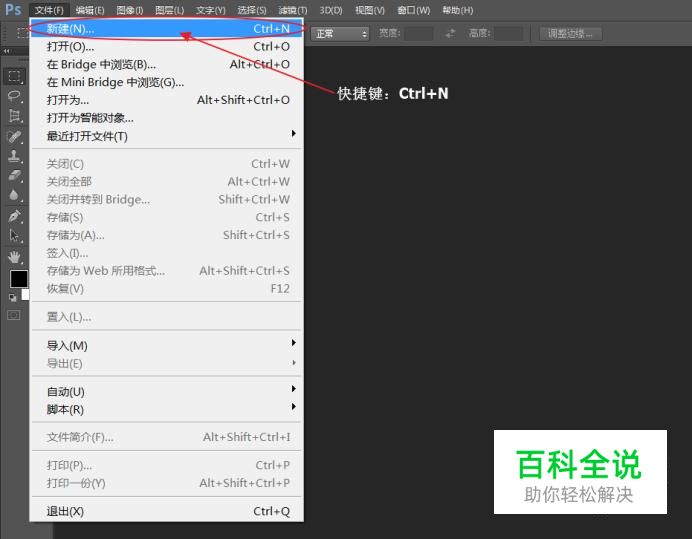Click the 高度 input field
Viewport: 692px width, 539px height.
point(509,34)
